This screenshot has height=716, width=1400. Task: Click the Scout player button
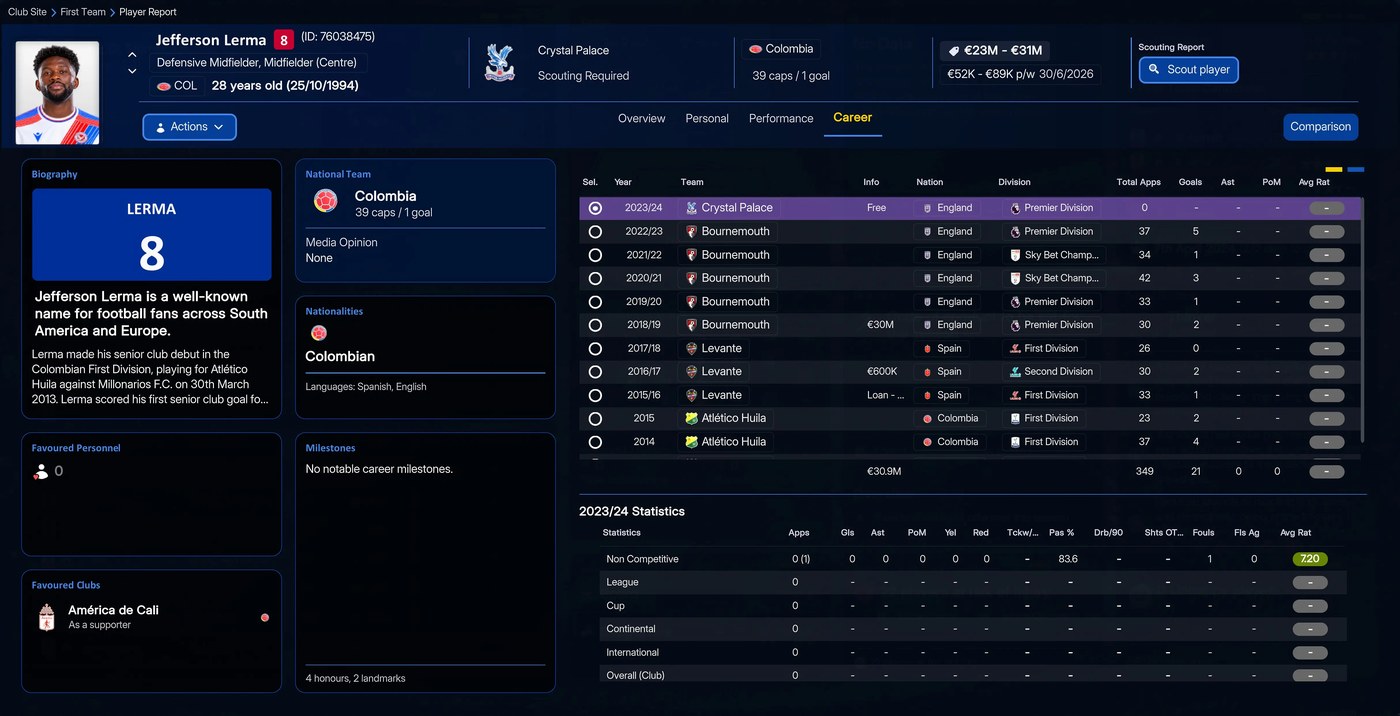point(1189,70)
